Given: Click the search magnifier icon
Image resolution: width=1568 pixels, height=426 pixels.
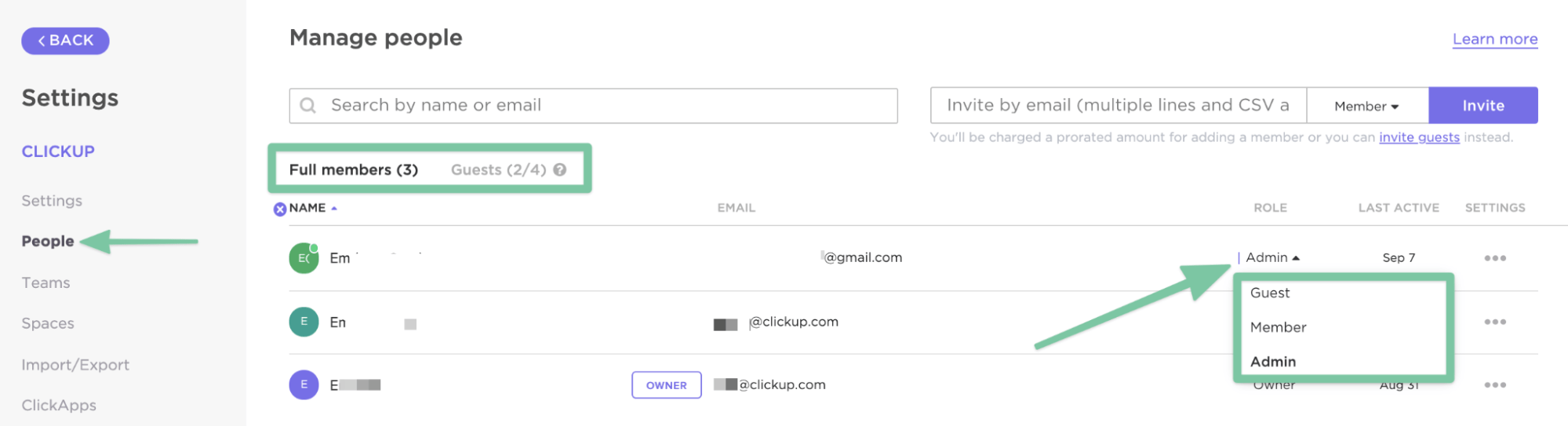Looking at the screenshot, I should 308,105.
